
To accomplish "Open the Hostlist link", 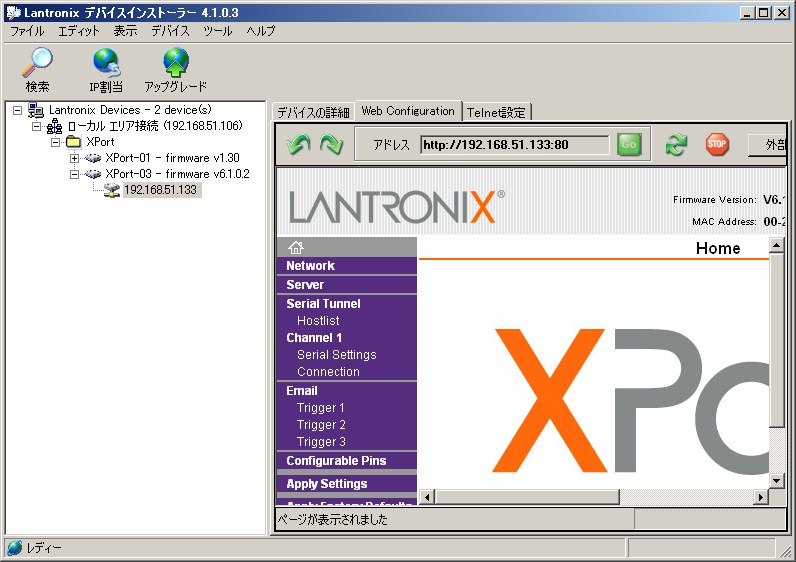I will [318, 321].
